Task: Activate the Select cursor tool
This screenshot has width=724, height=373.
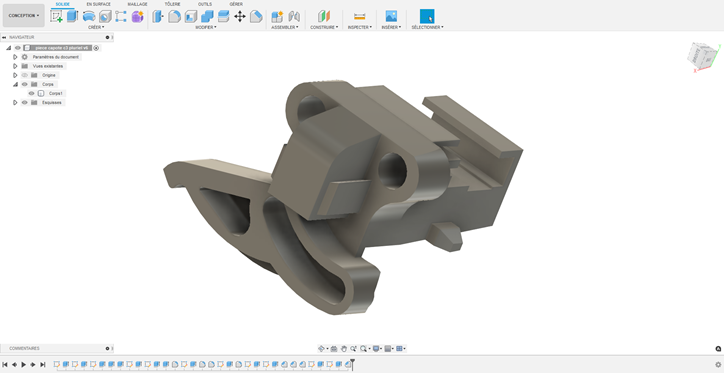Action: click(427, 16)
